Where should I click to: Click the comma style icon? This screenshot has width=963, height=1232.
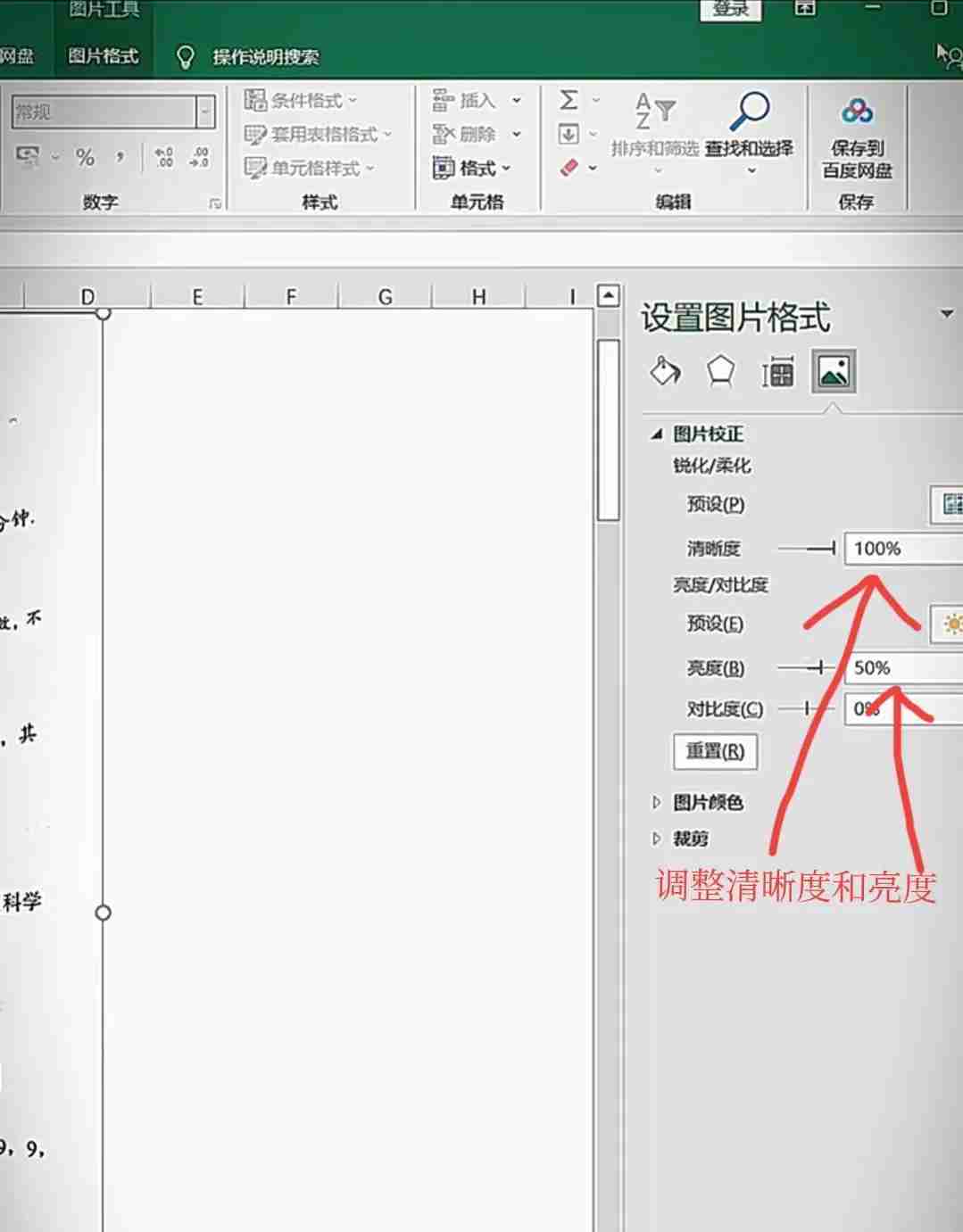[x=120, y=157]
